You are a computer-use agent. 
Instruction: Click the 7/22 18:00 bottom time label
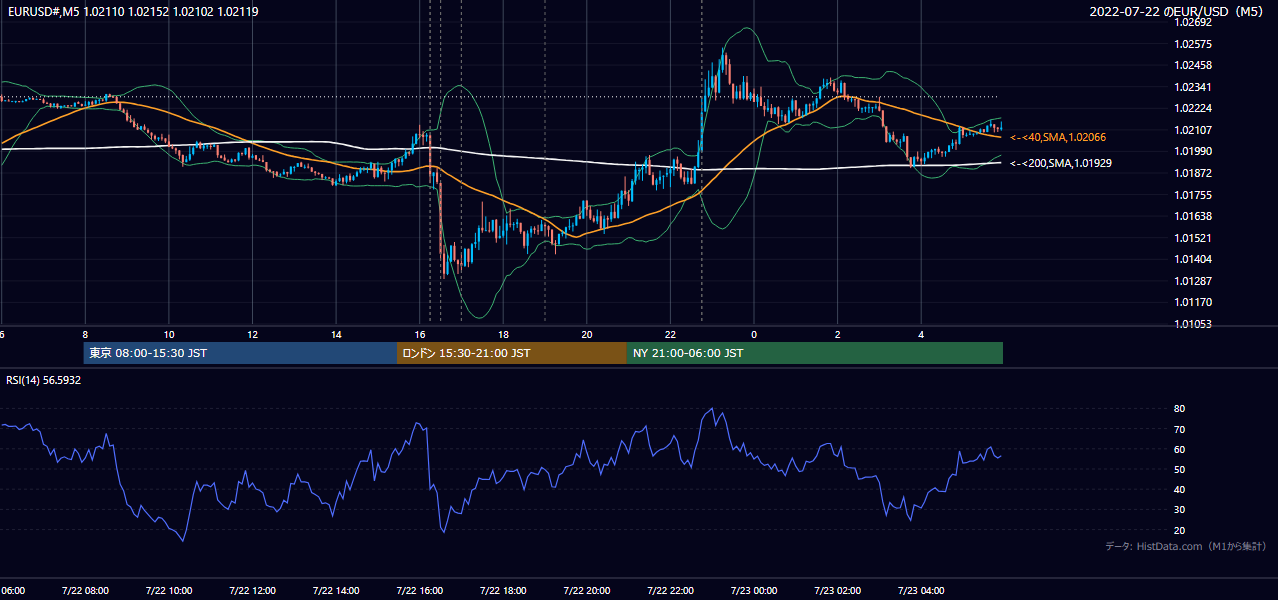click(502, 590)
